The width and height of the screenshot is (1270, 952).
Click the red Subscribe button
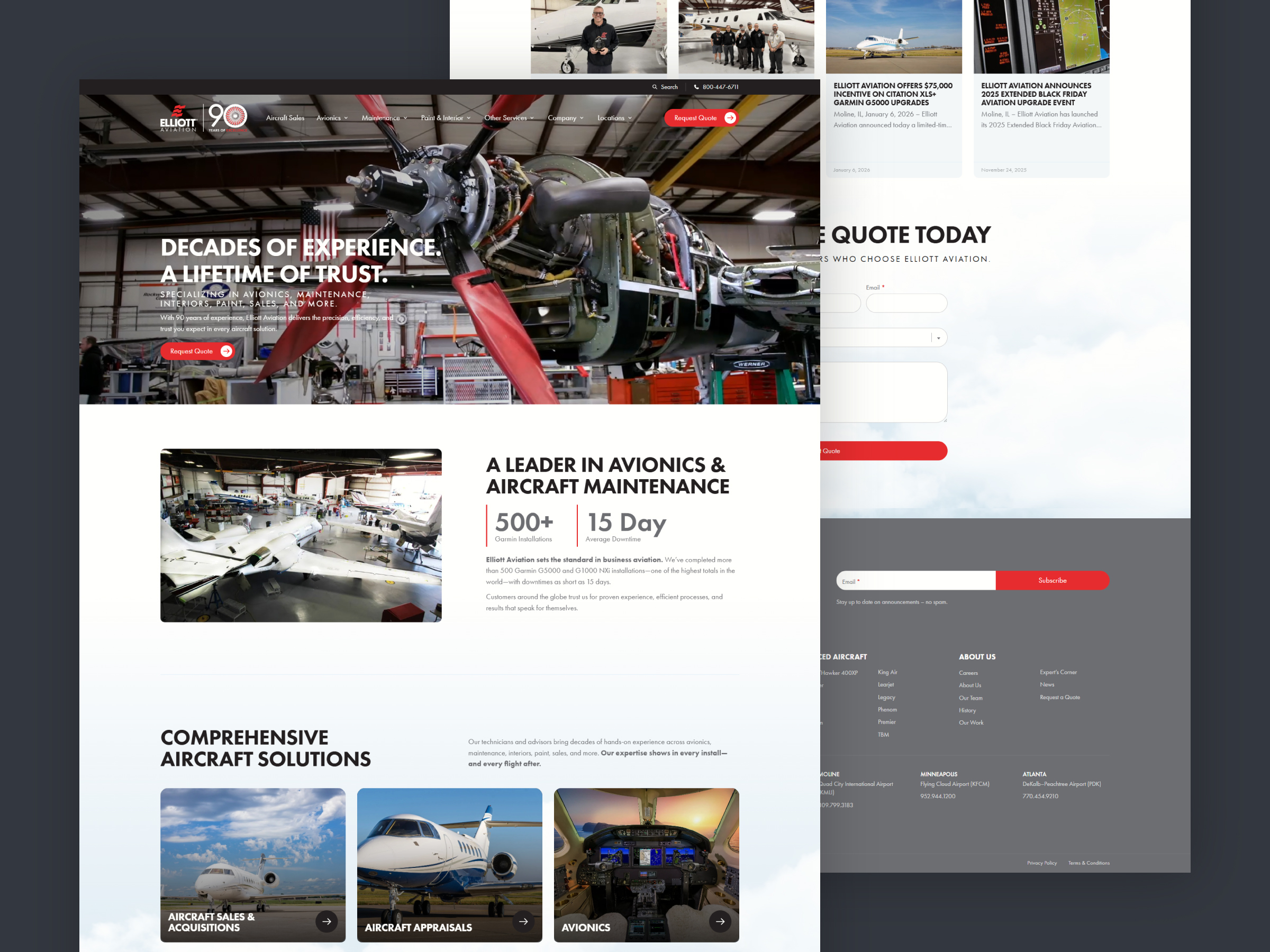point(1052,580)
